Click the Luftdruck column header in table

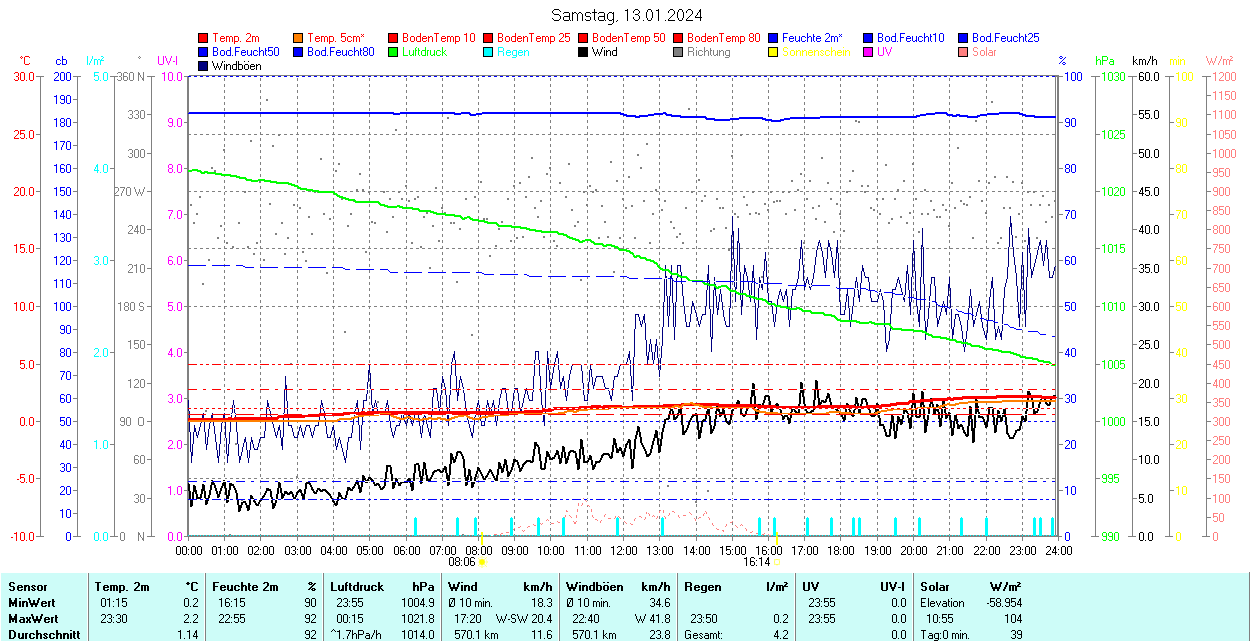356,587
